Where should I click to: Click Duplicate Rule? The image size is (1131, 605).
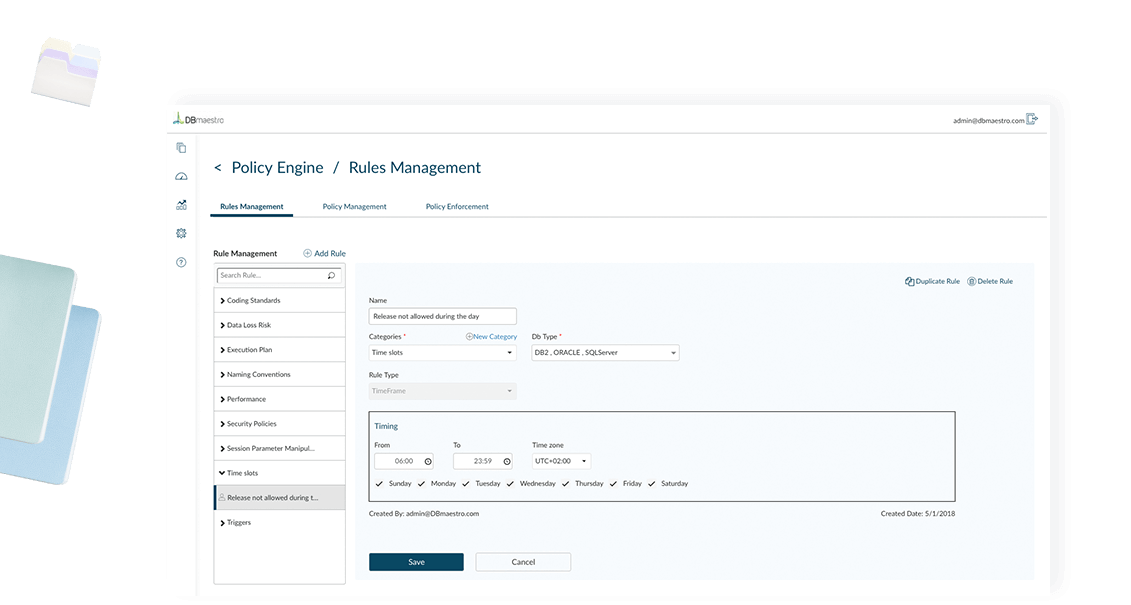coord(932,281)
